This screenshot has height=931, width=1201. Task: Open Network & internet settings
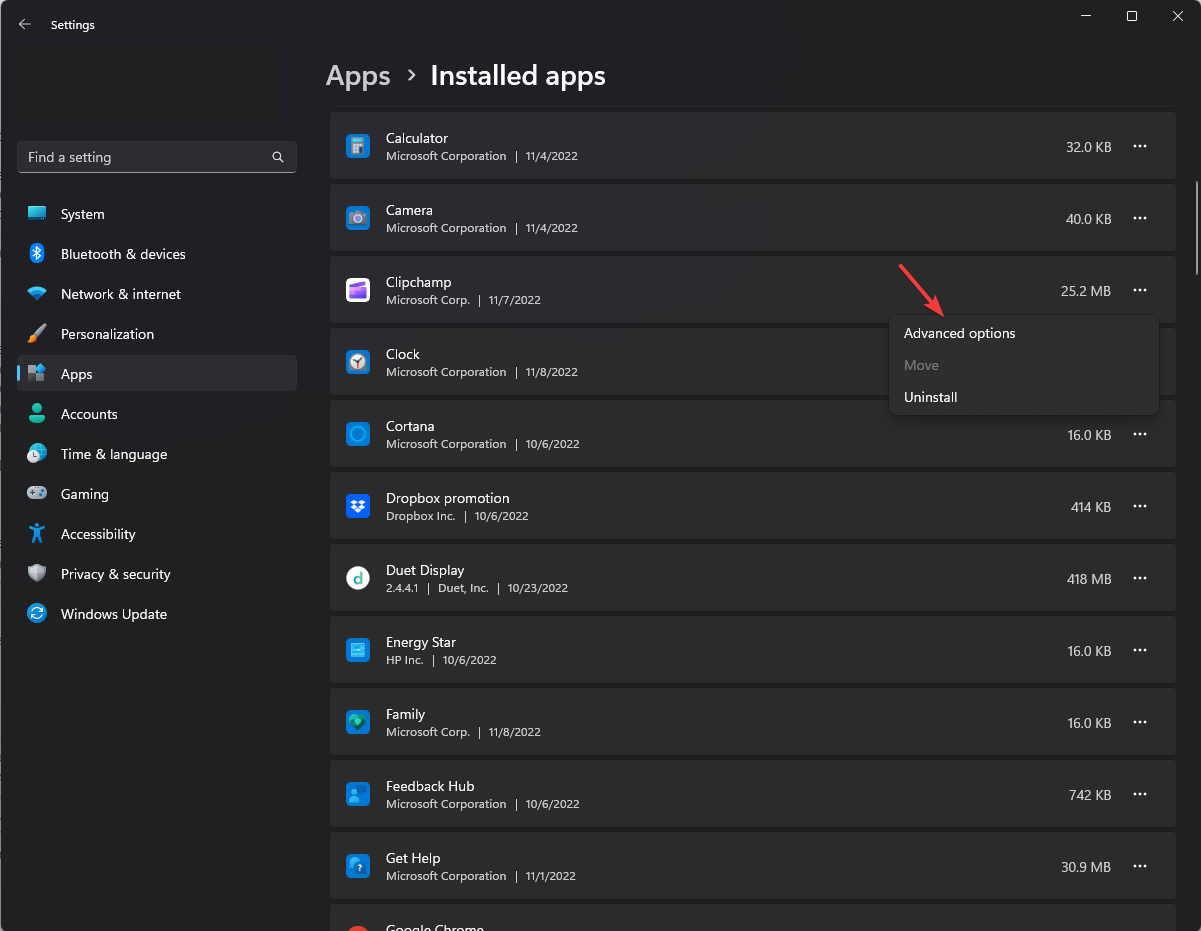pos(157,294)
